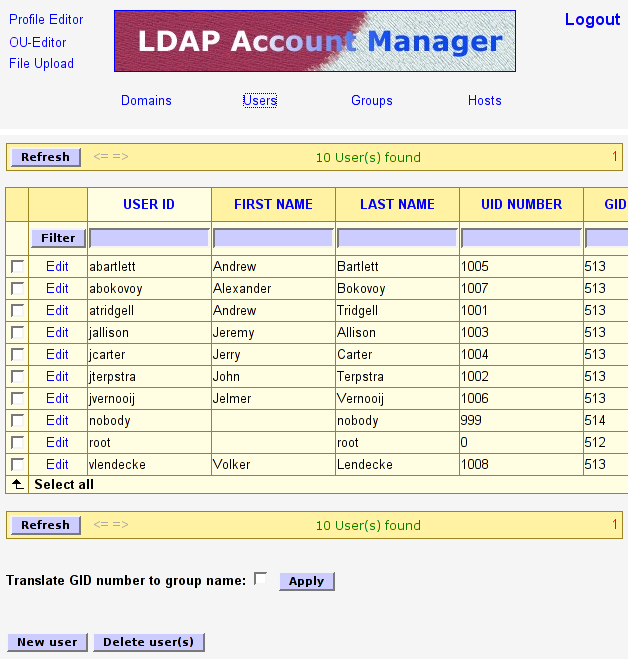Sort the list by USER ID column
Image resolution: width=628 pixels, height=659 pixels.
click(x=149, y=204)
